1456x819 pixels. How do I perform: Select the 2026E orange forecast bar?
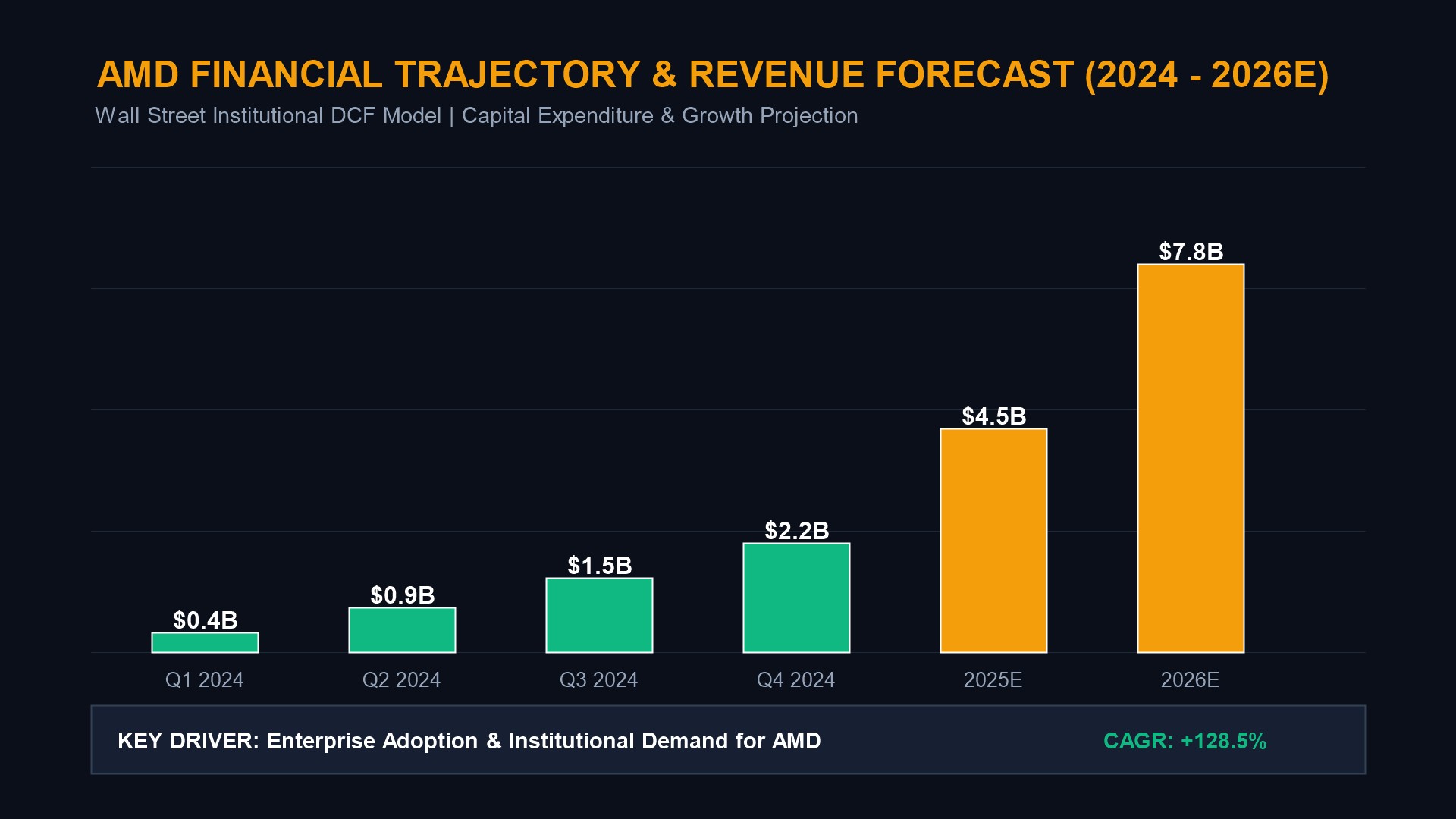1191,458
